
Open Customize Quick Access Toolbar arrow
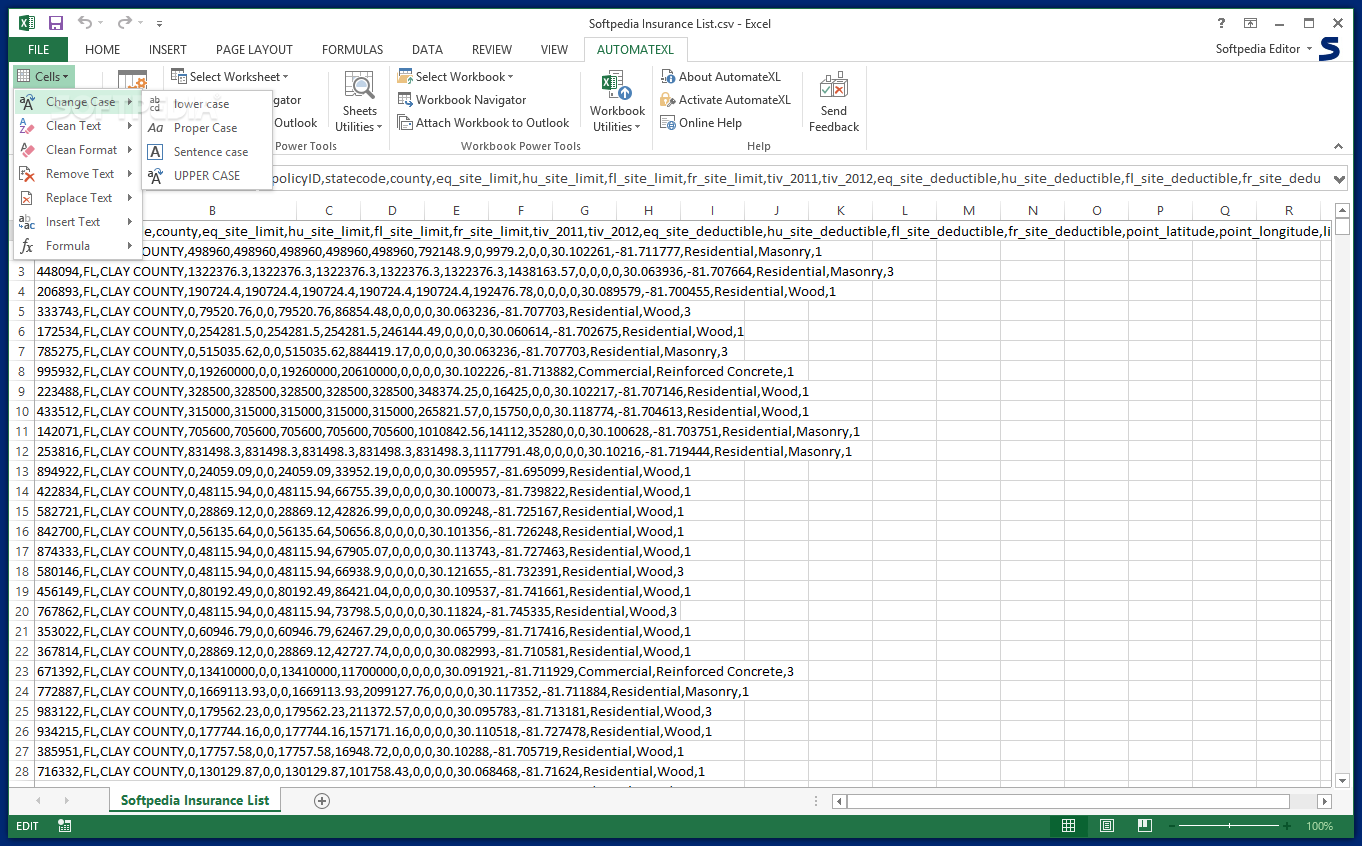click(159, 24)
